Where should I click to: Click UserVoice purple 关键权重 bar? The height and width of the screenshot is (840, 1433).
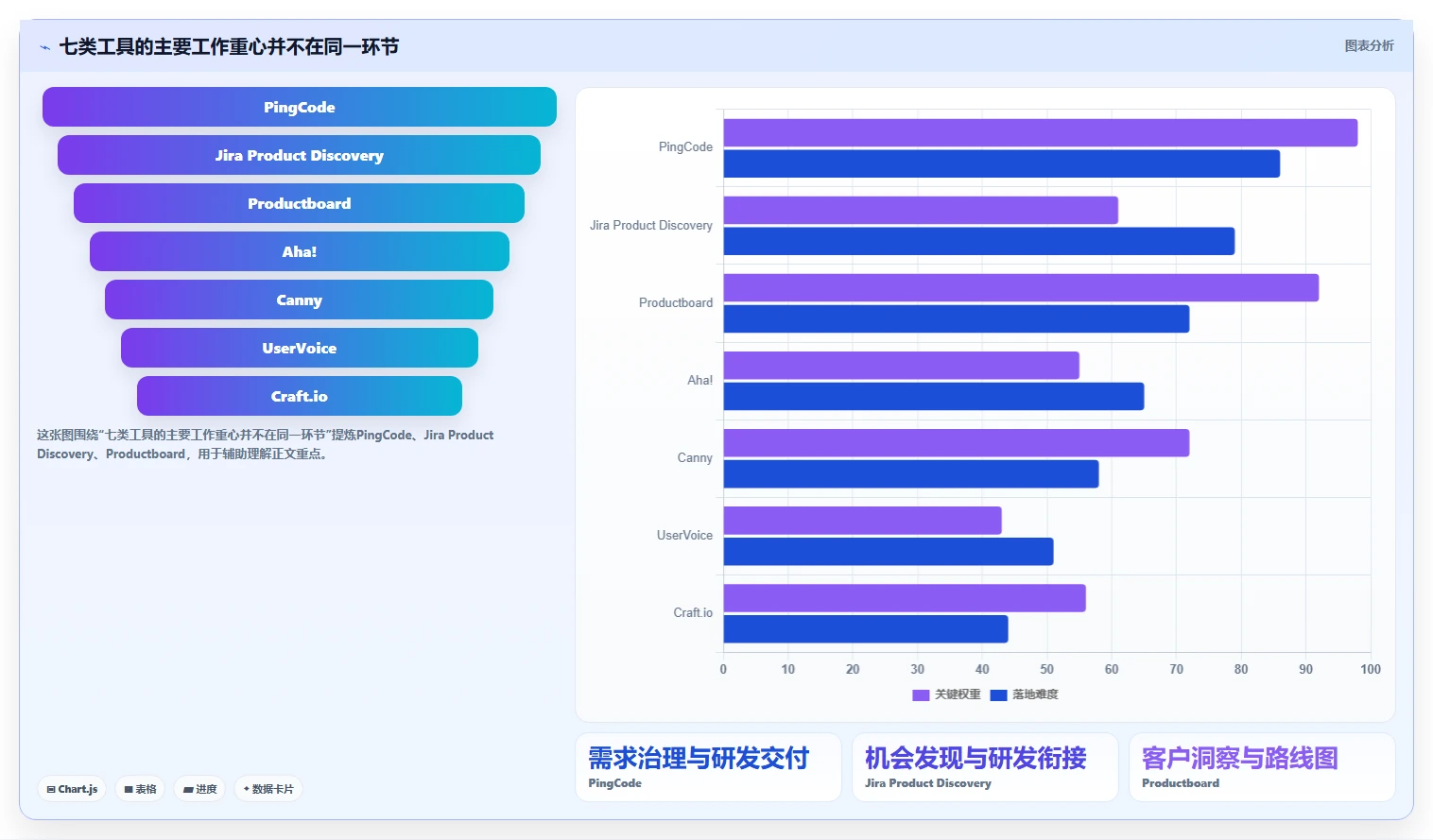(x=863, y=521)
